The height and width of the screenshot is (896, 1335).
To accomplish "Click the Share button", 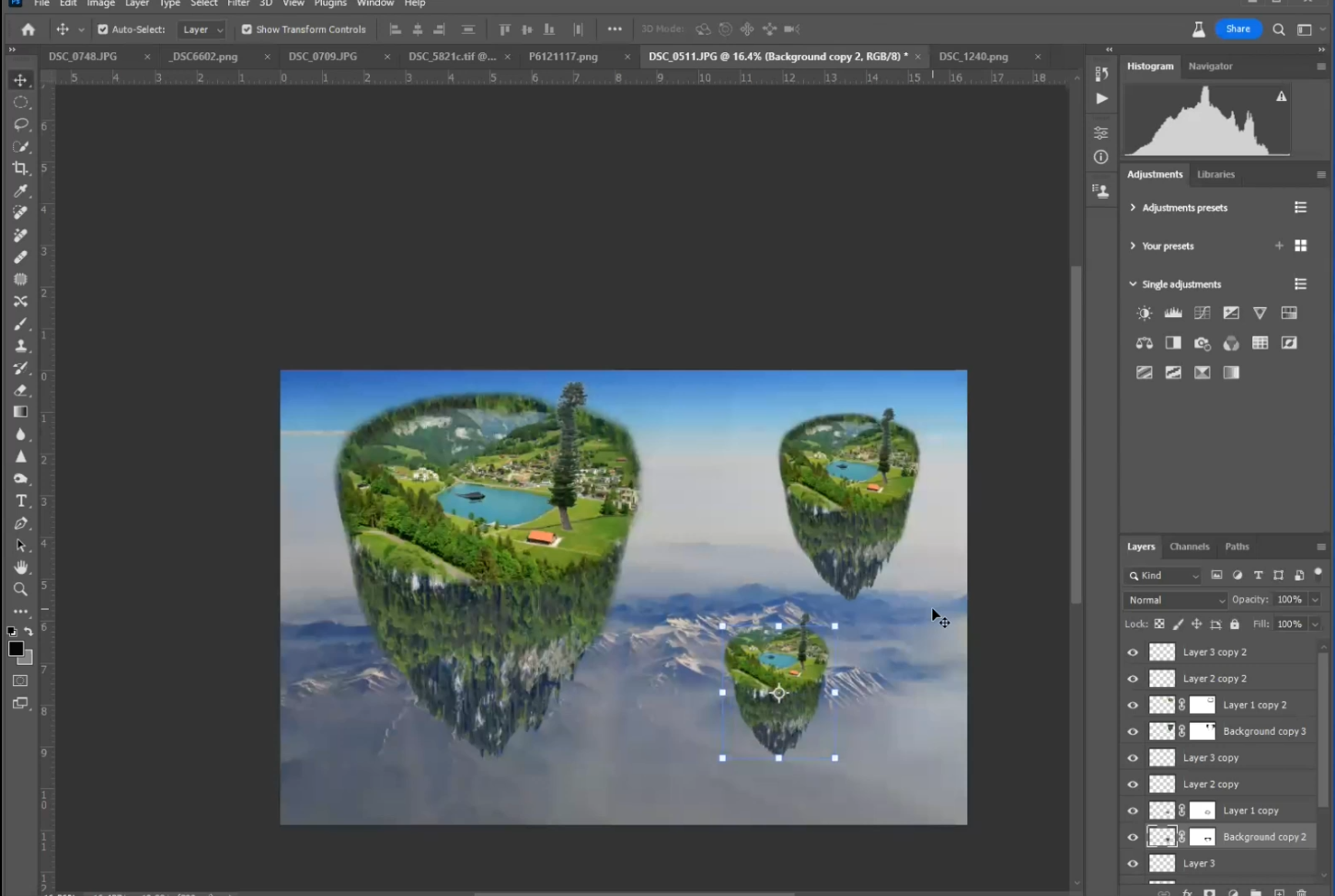I will coord(1237,29).
